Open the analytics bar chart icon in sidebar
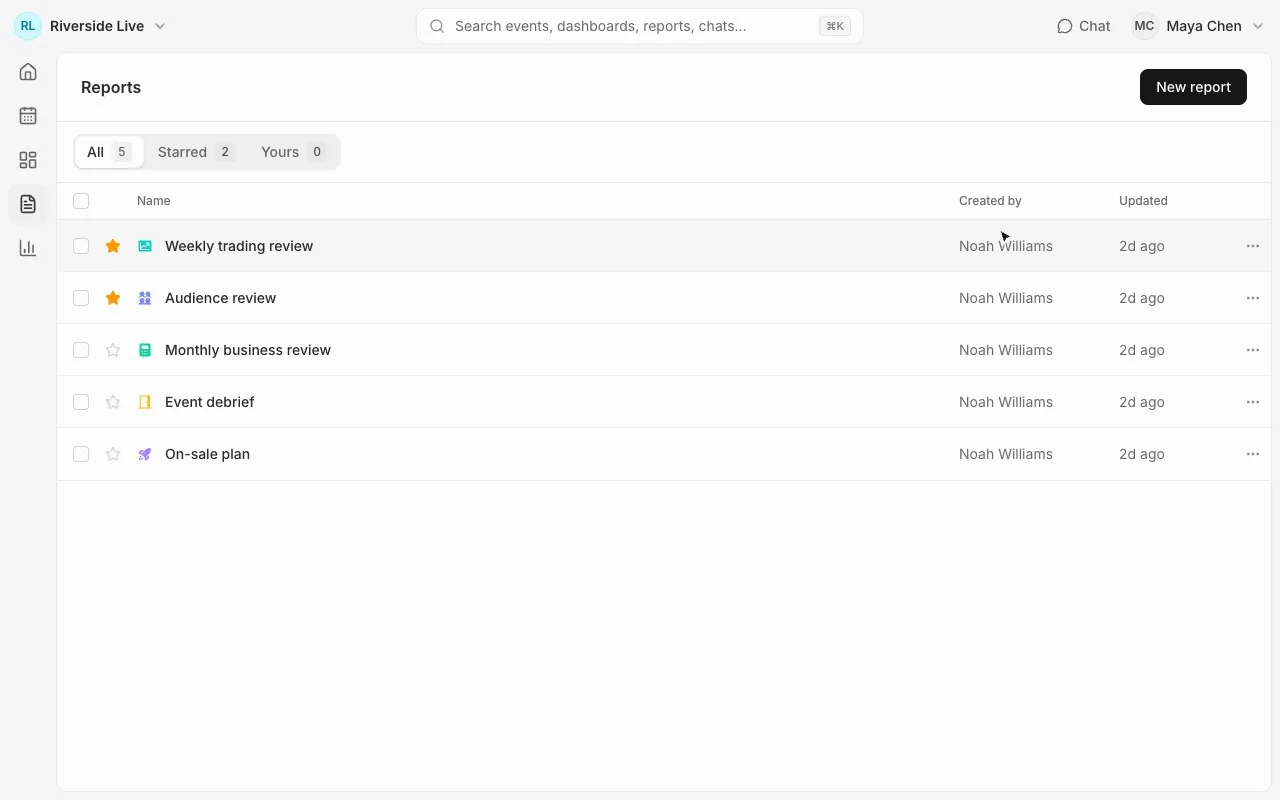Image resolution: width=1280 pixels, height=800 pixels. [28, 248]
